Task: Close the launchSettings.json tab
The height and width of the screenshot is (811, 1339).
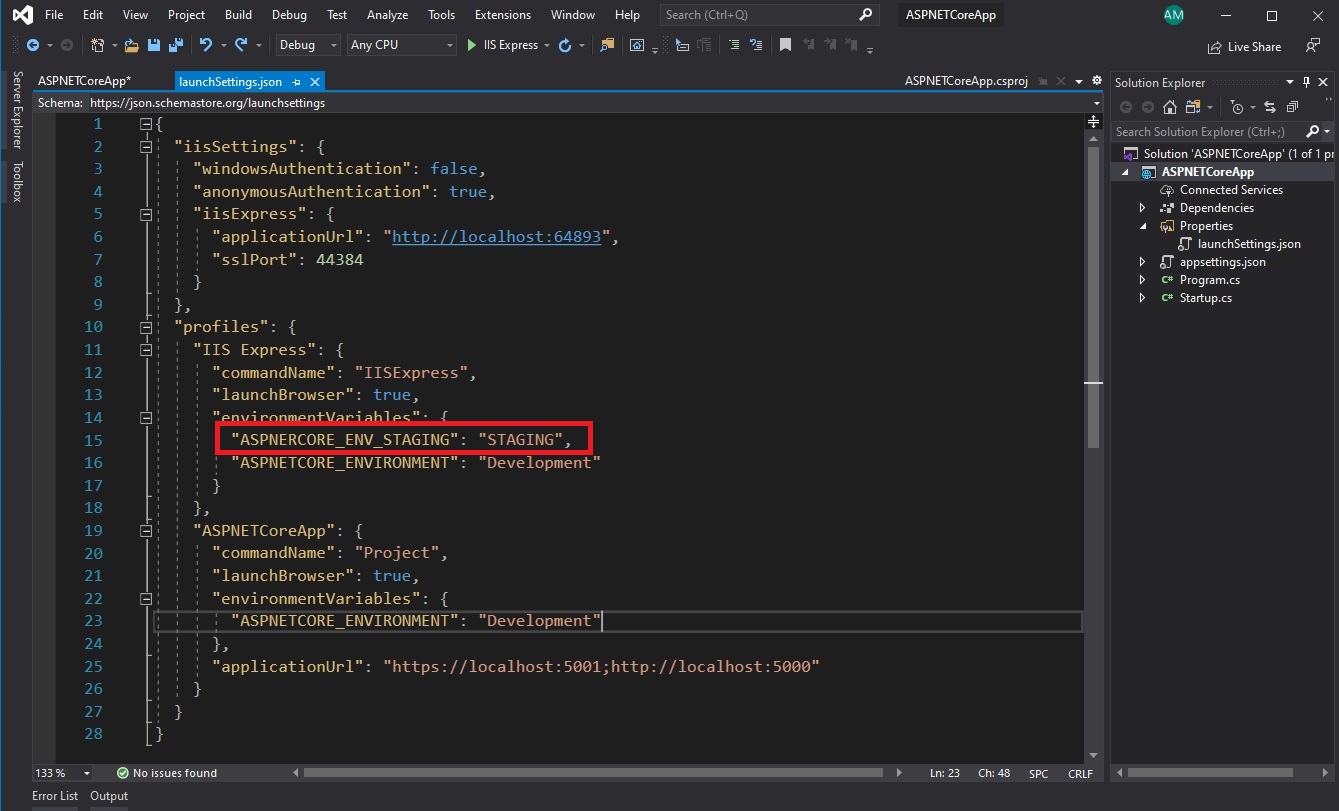Action: 315,82
